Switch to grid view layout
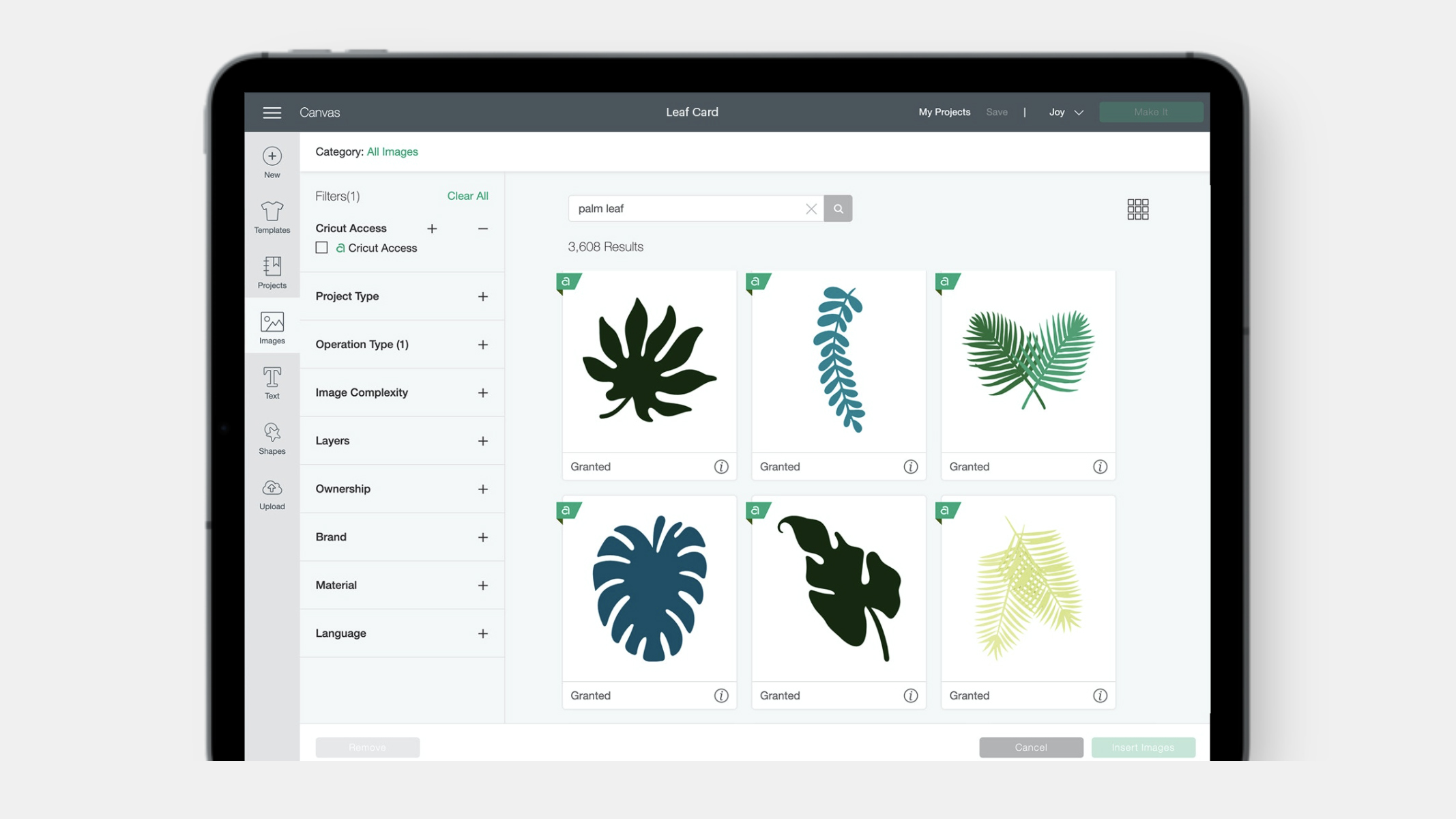 [x=1137, y=208]
